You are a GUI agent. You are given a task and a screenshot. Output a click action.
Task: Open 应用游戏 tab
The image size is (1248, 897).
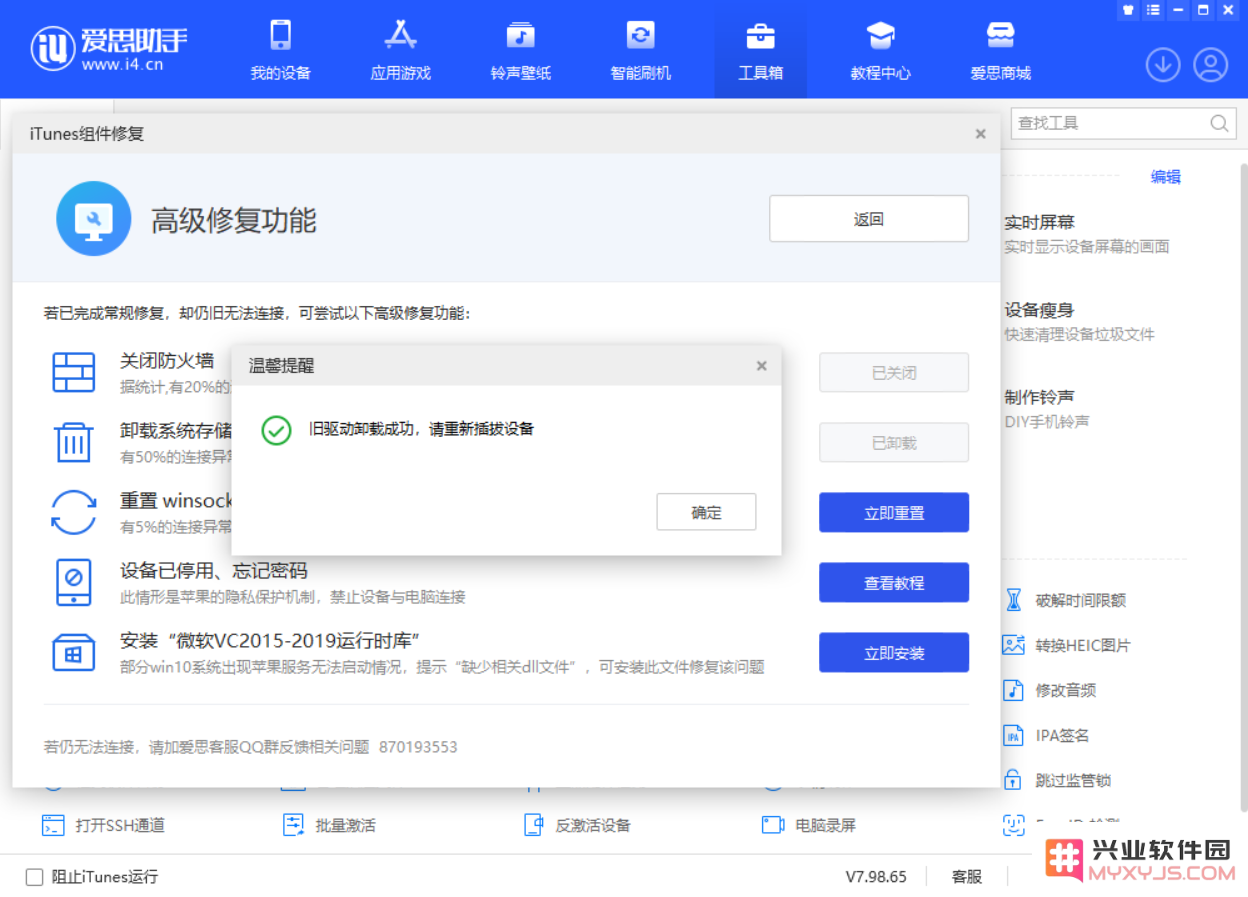point(400,49)
